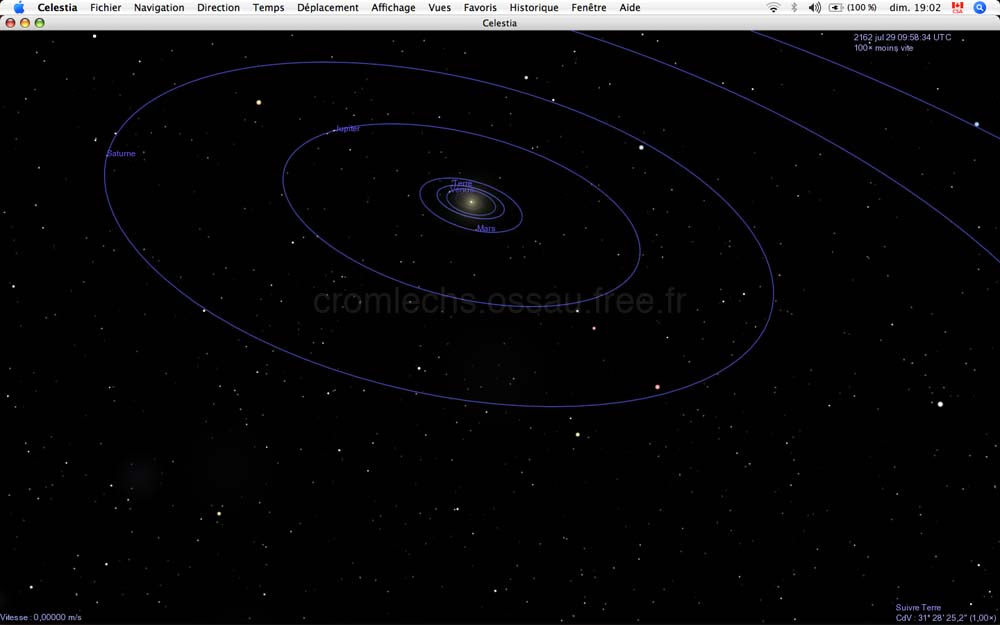Screen dimensions: 1000x625
Task: Zoom the Celestia window with green button
Action: coord(40,23)
